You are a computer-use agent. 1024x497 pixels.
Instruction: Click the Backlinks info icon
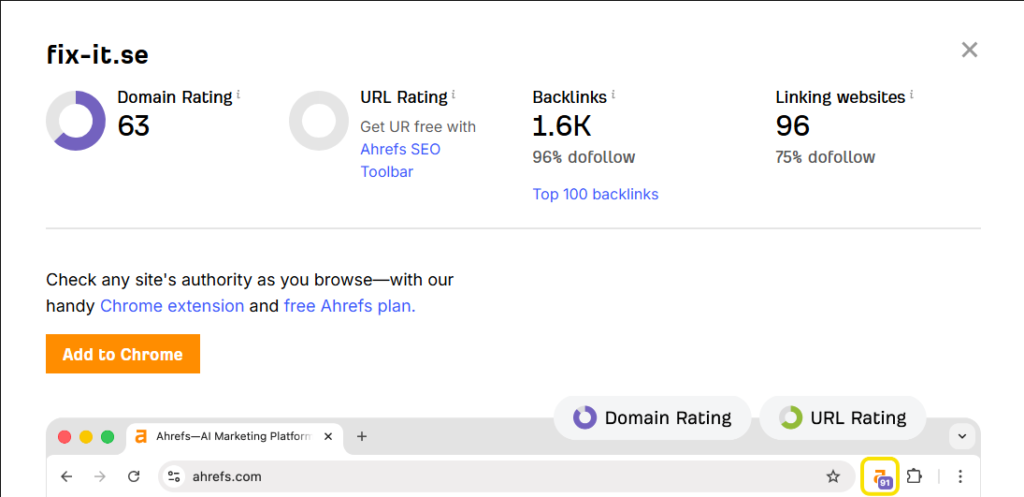[x=613, y=95]
